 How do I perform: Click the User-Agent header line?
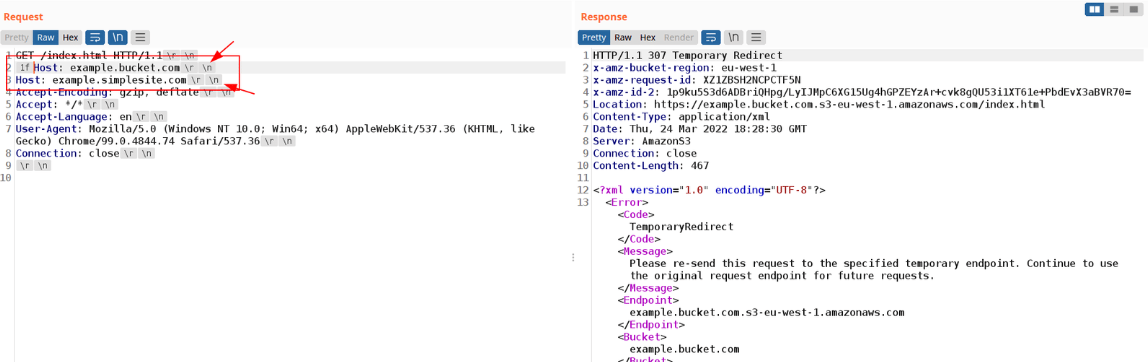pyautogui.click(x=276, y=135)
